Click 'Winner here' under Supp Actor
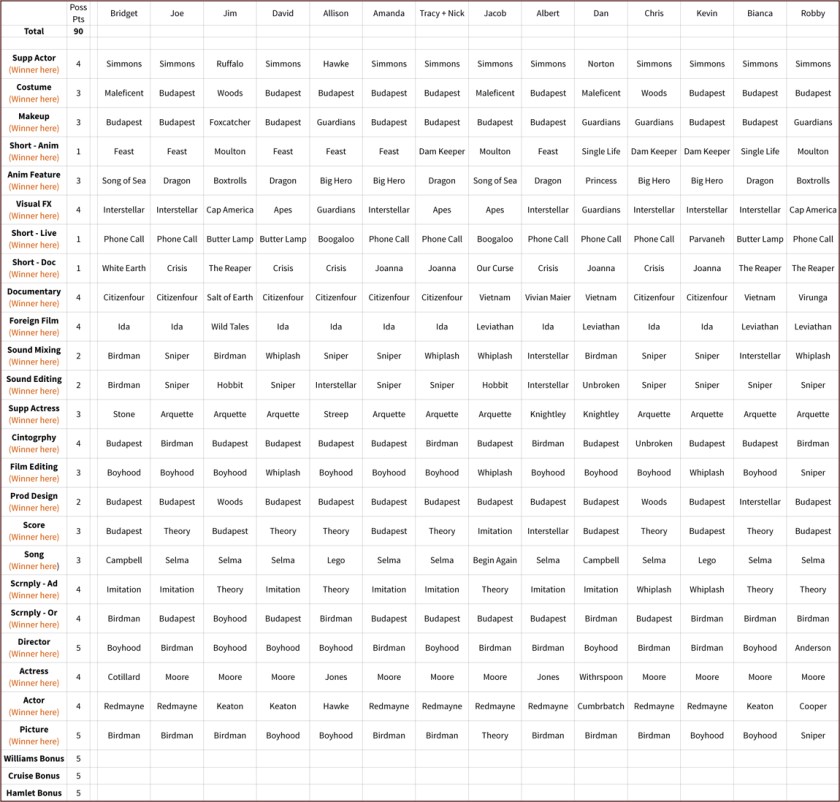Viewport: 840px width, 802px height. pyautogui.click(x=34, y=70)
